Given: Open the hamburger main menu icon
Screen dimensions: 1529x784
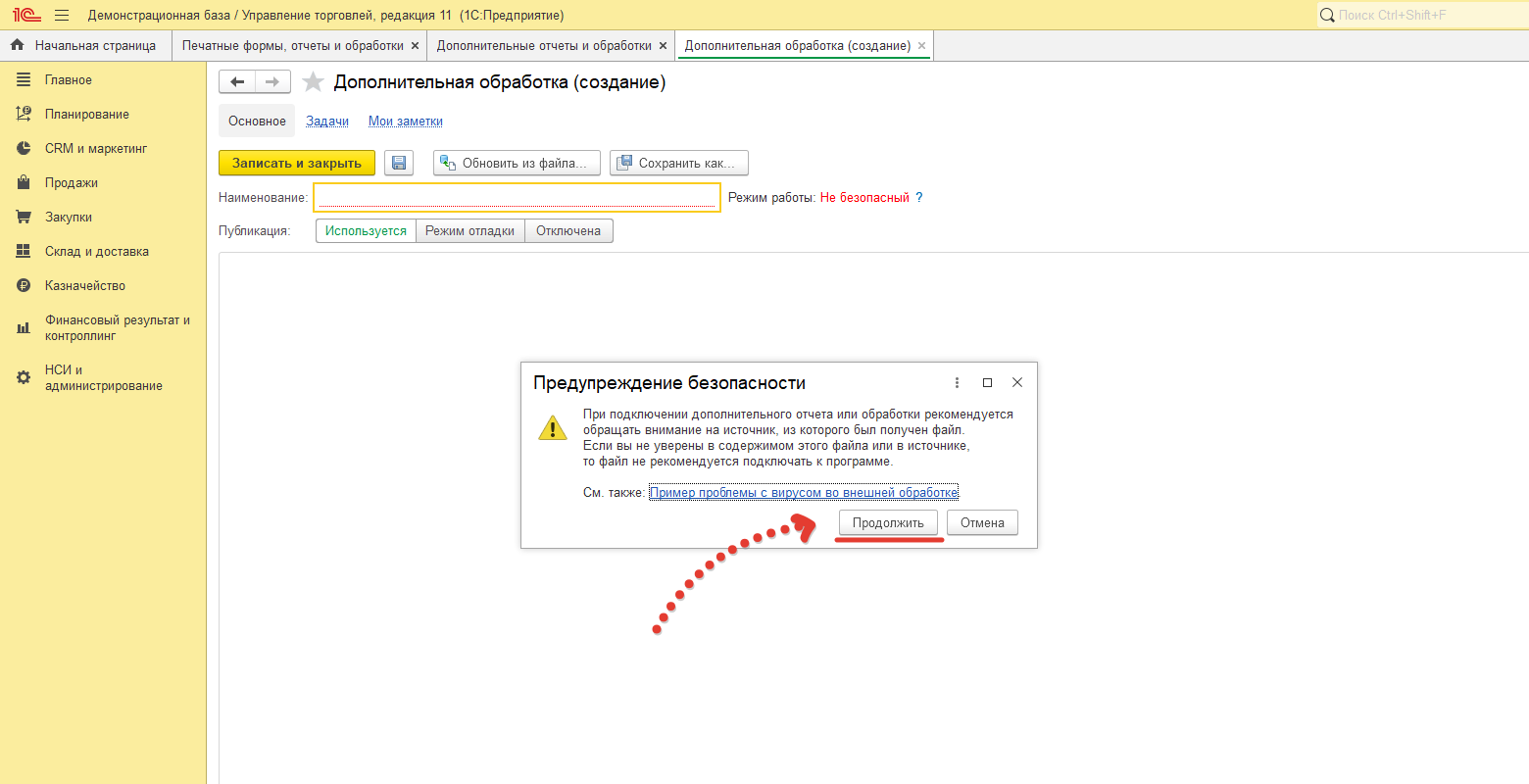Looking at the screenshot, I should pos(62,15).
